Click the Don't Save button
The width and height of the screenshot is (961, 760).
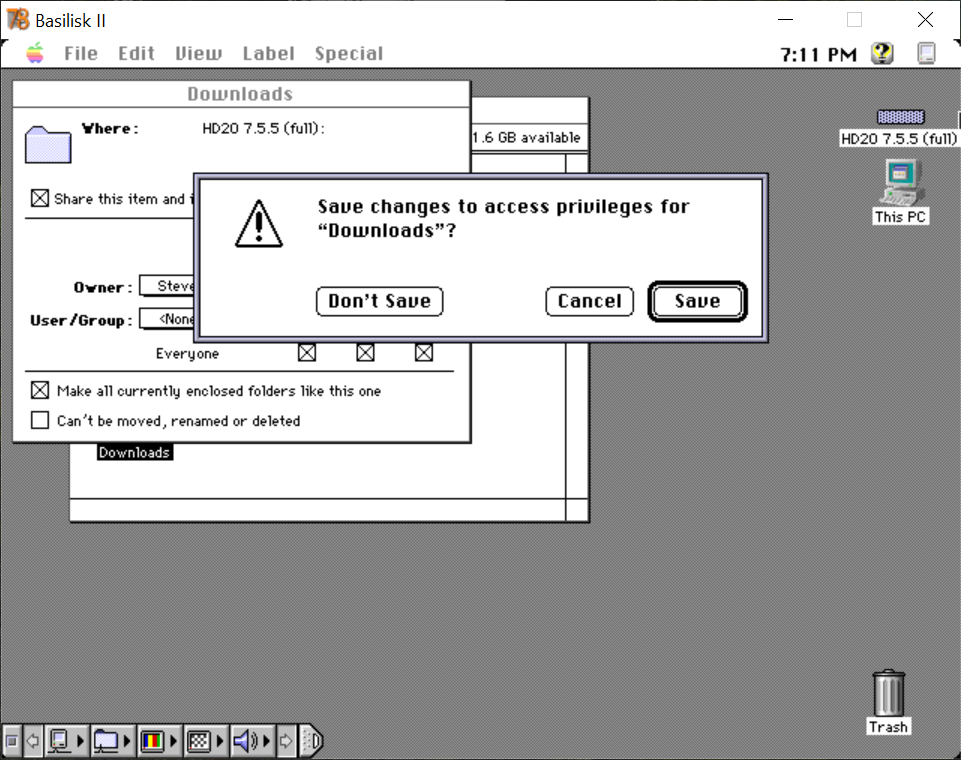[x=379, y=301]
